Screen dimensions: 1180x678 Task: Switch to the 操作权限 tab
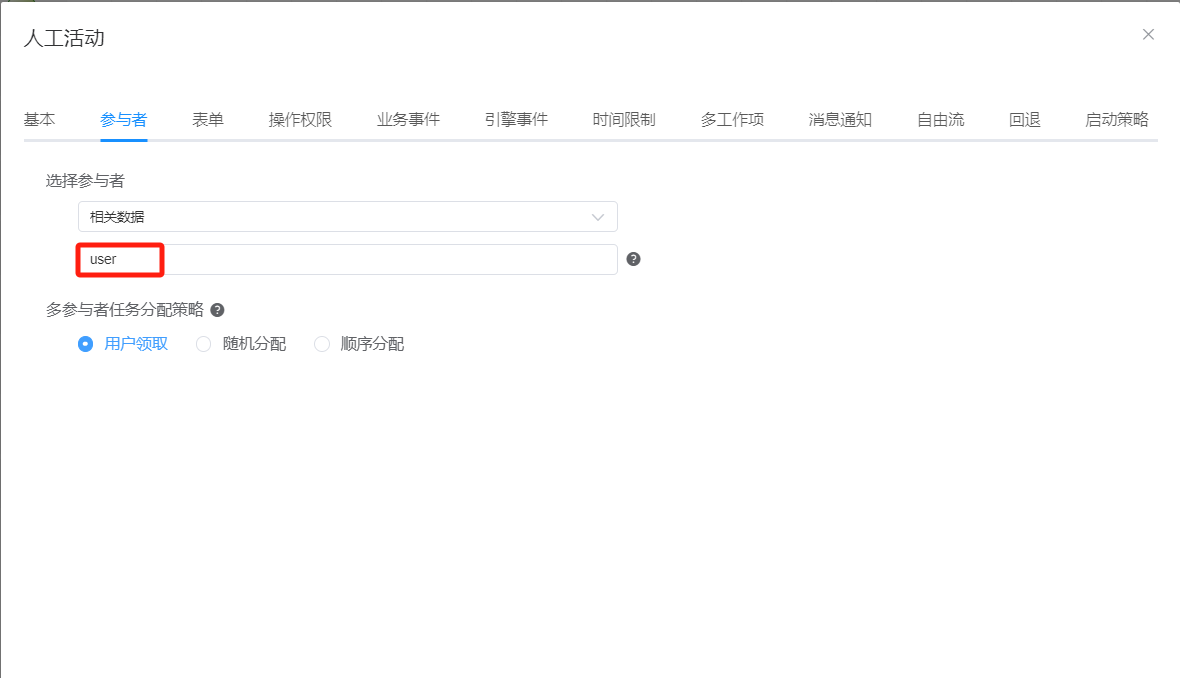coord(299,118)
